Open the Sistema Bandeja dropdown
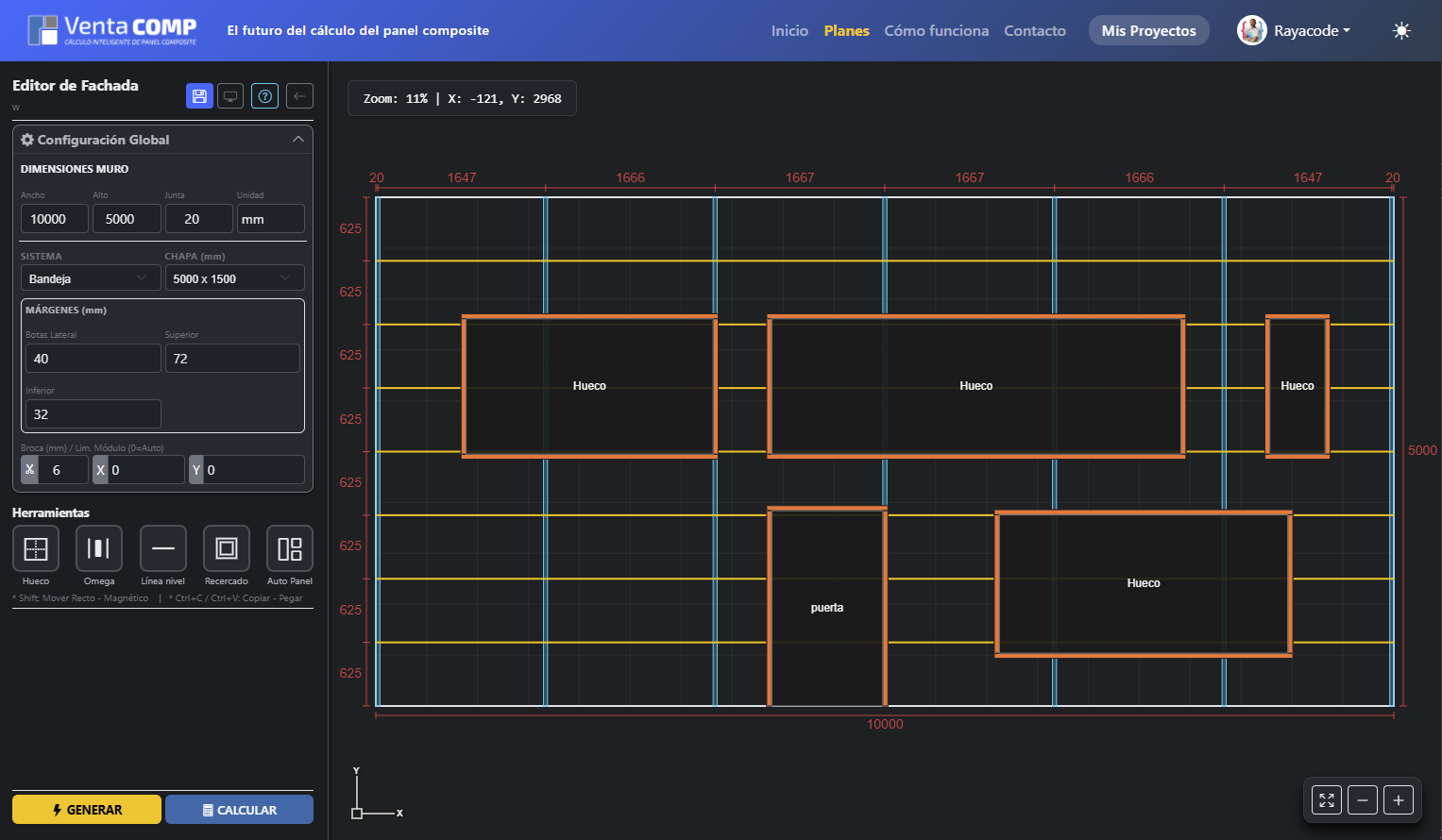This screenshot has height=840, width=1442. [90, 278]
